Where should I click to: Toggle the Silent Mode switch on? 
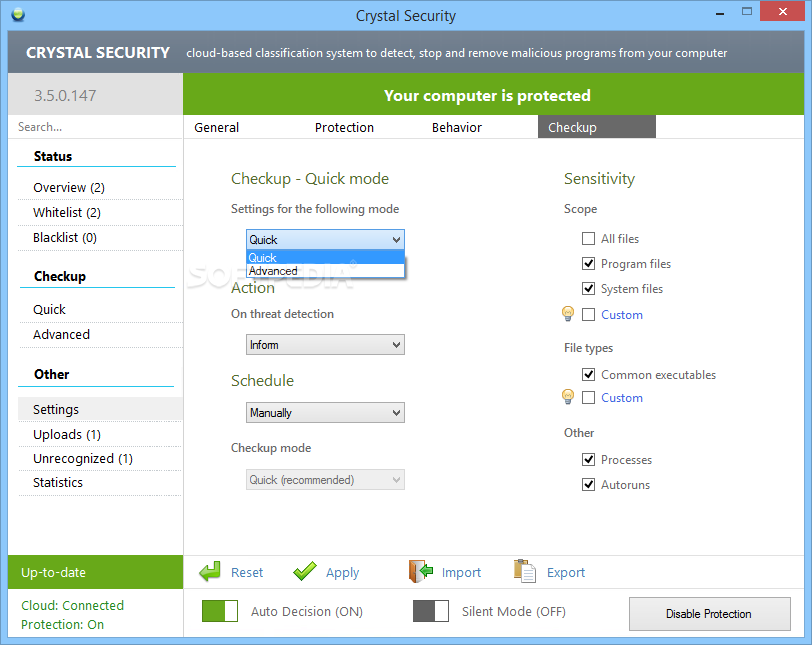point(431,611)
